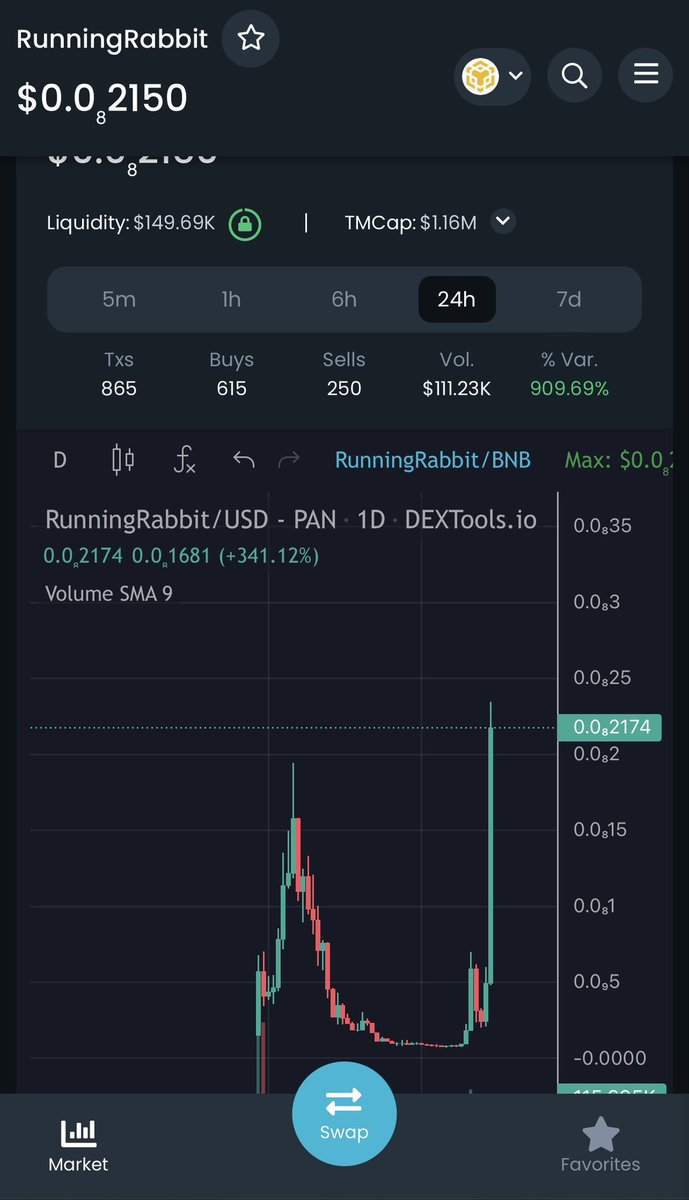Select the 1h timeframe tab
The height and width of the screenshot is (1200, 689).
tap(231, 299)
